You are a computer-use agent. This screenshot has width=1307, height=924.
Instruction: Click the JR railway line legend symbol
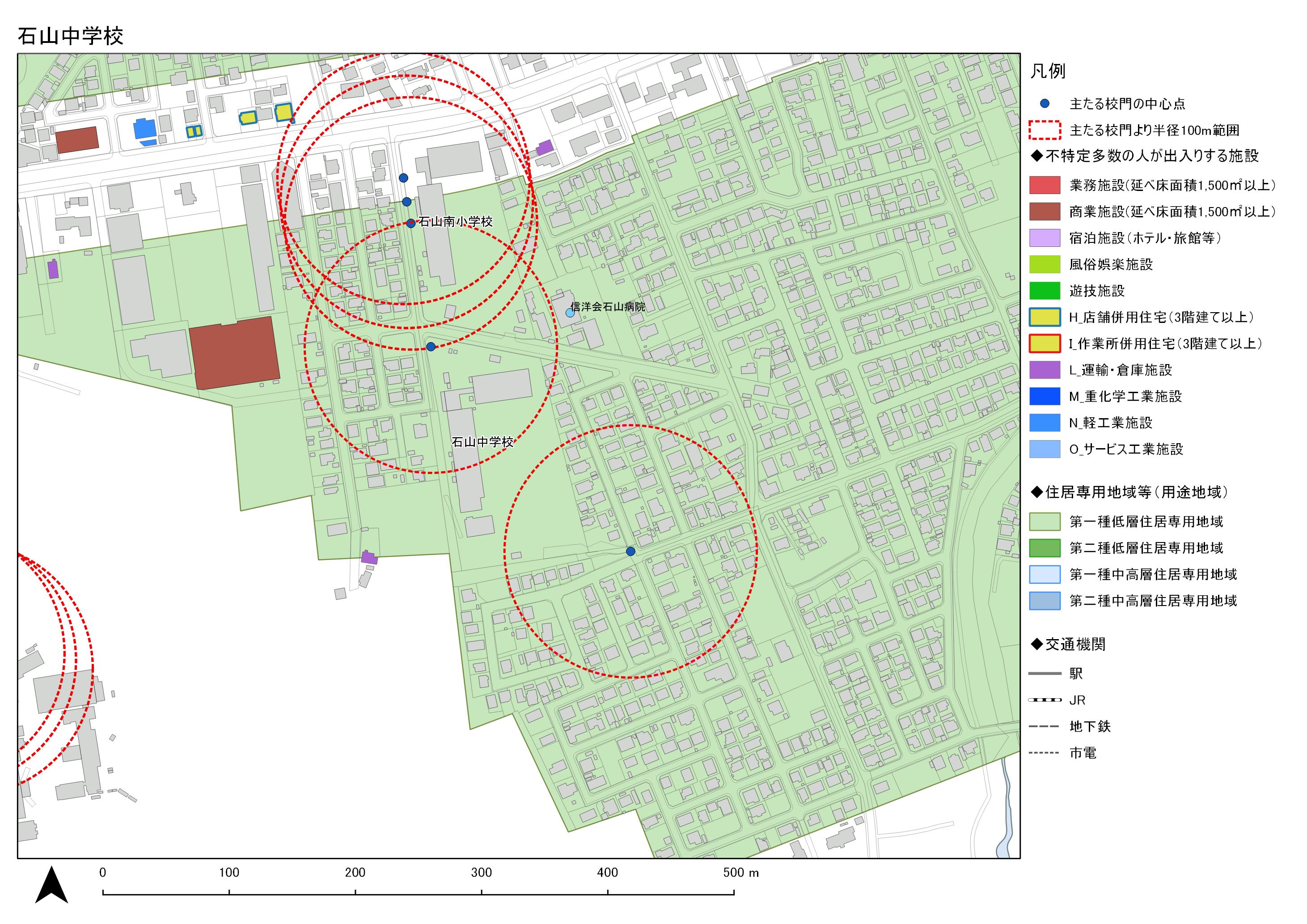point(1045,699)
